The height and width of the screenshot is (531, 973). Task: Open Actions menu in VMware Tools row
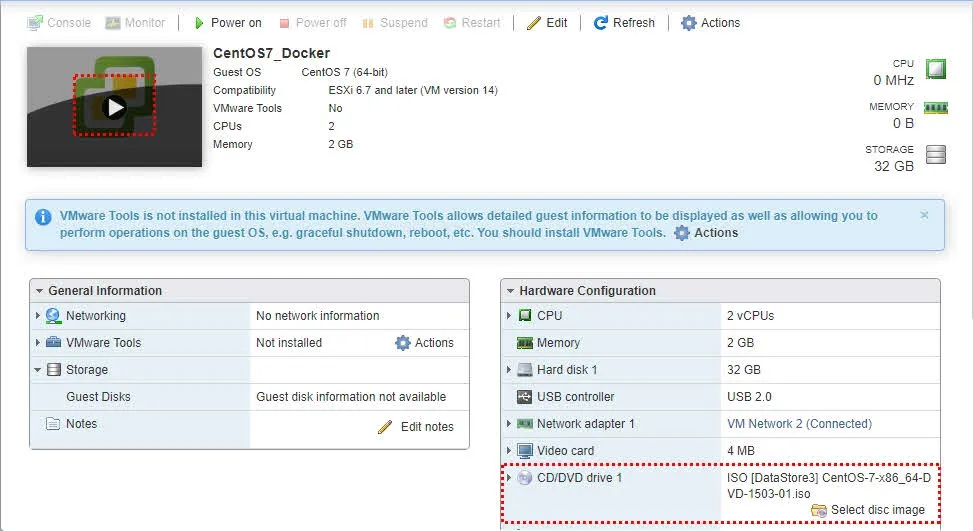(424, 343)
